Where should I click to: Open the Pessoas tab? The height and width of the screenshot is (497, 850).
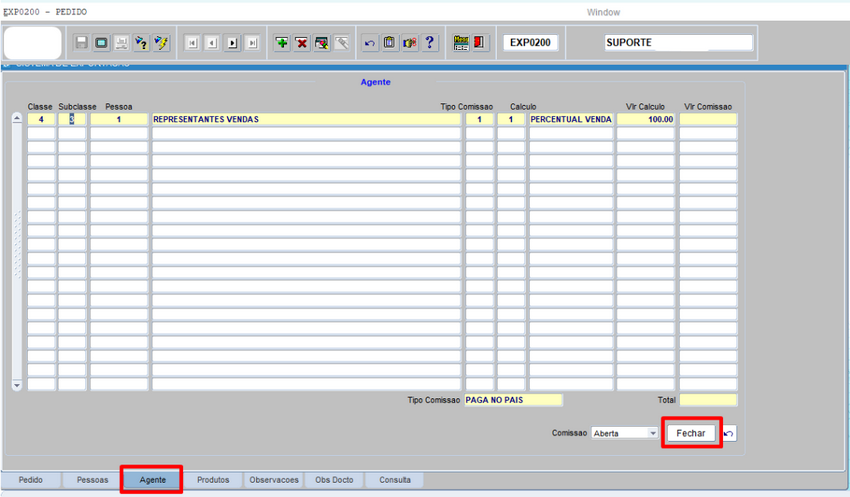click(92, 480)
